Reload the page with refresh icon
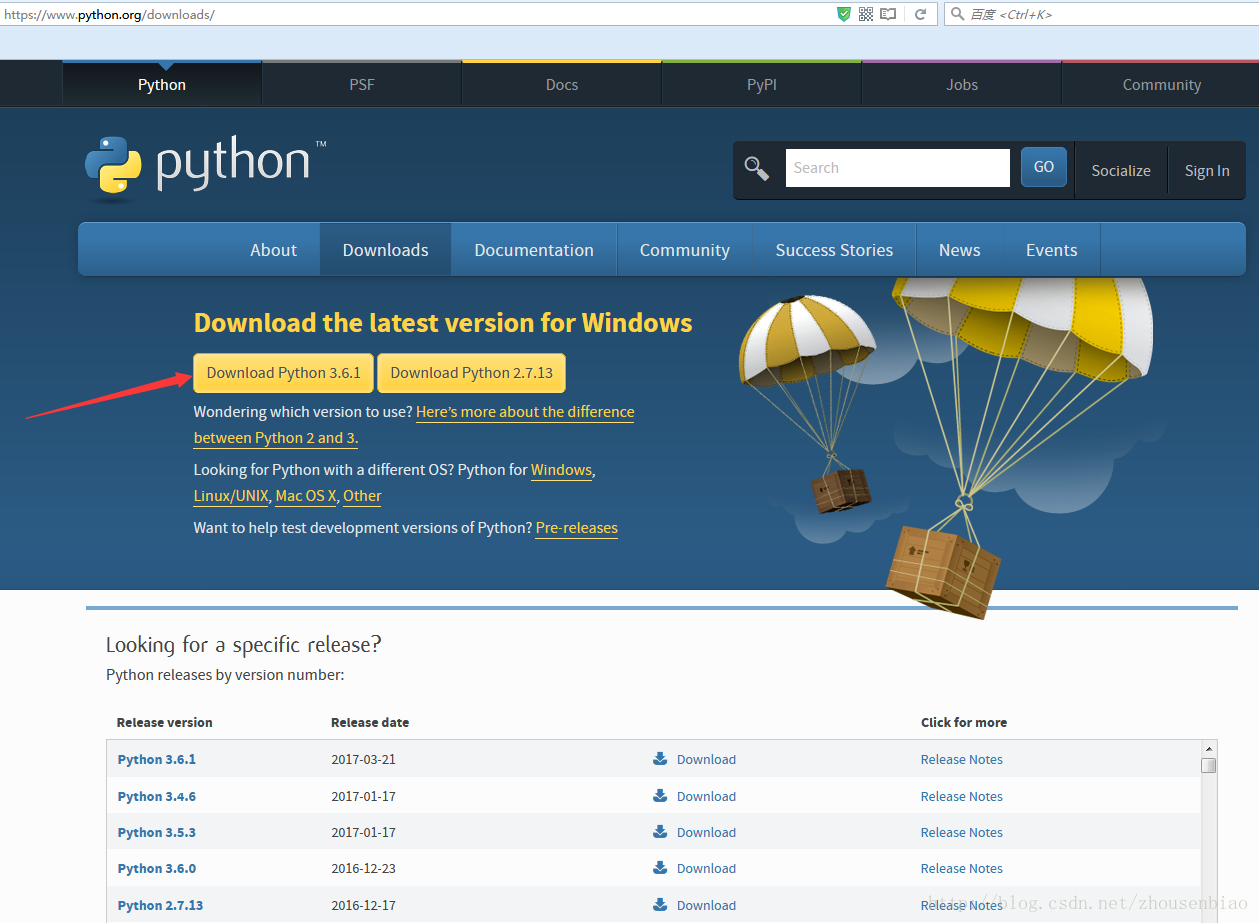 921,14
